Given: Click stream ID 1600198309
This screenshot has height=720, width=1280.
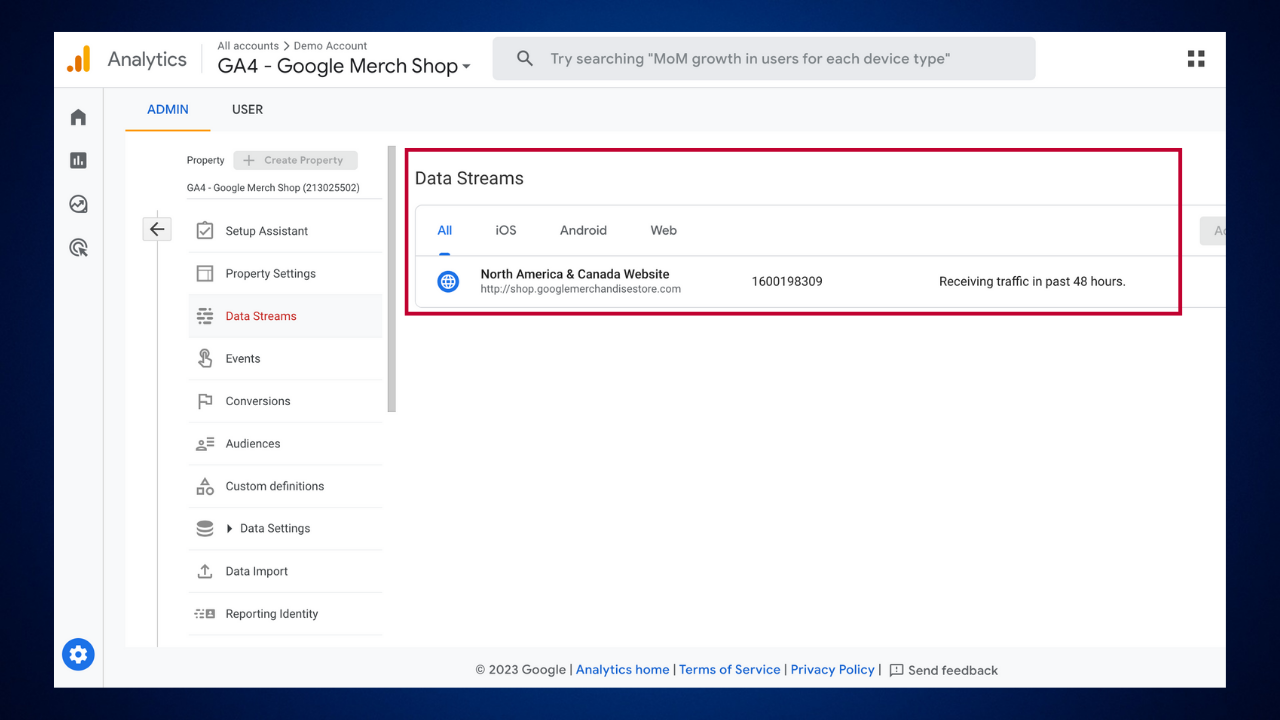Looking at the screenshot, I should click(787, 282).
